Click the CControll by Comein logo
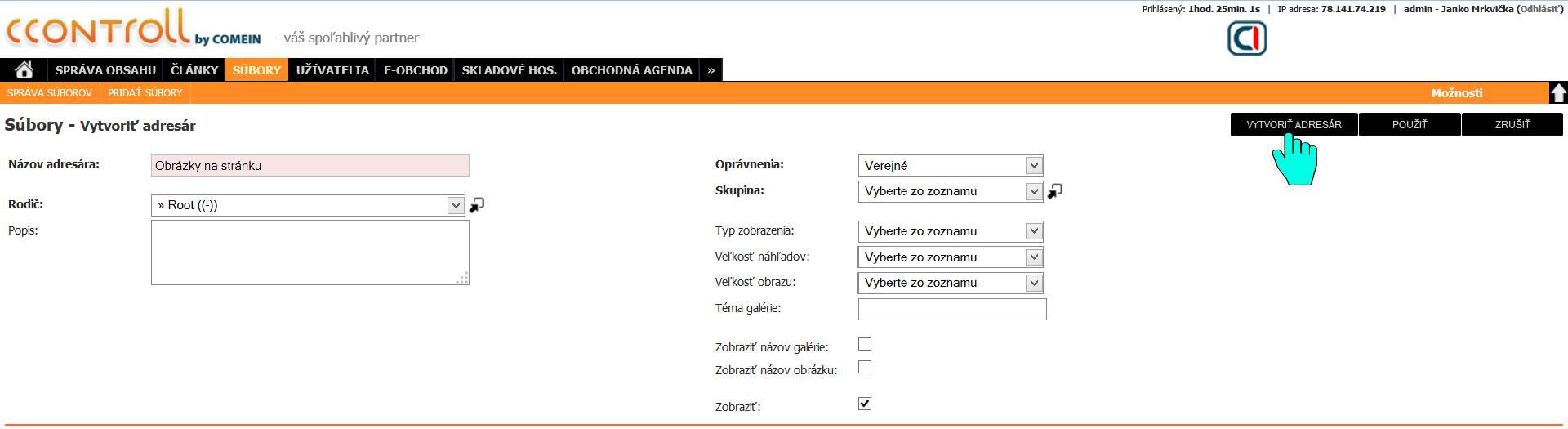This screenshot has width=1568, height=429. tap(133, 28)
